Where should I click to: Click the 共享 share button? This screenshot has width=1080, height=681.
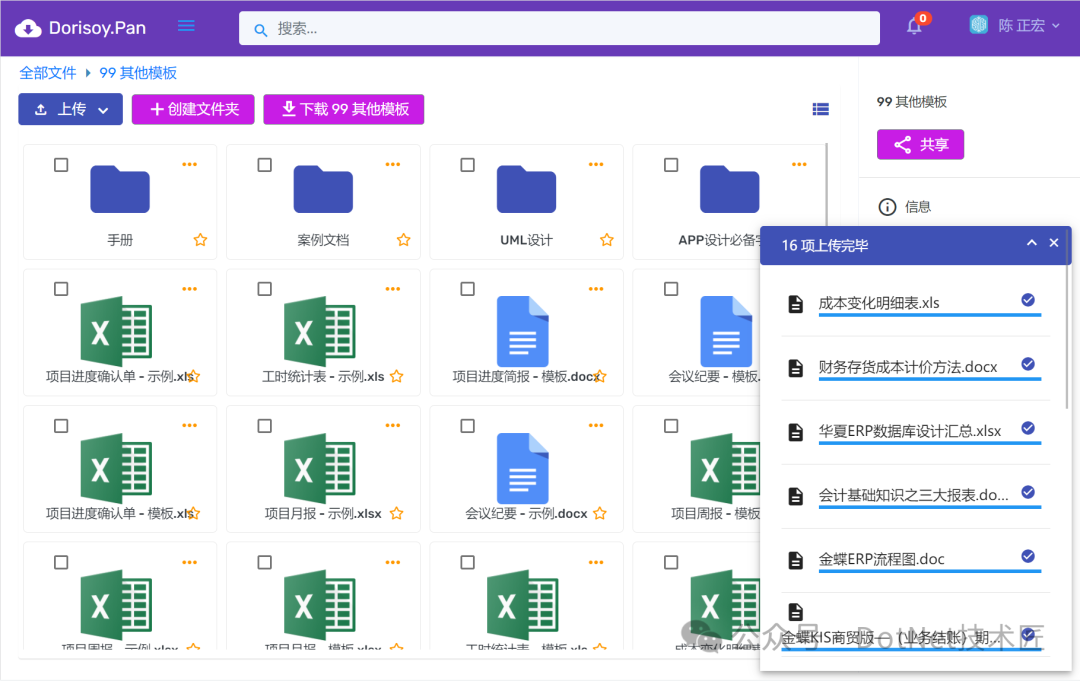(x=920, y=145)
